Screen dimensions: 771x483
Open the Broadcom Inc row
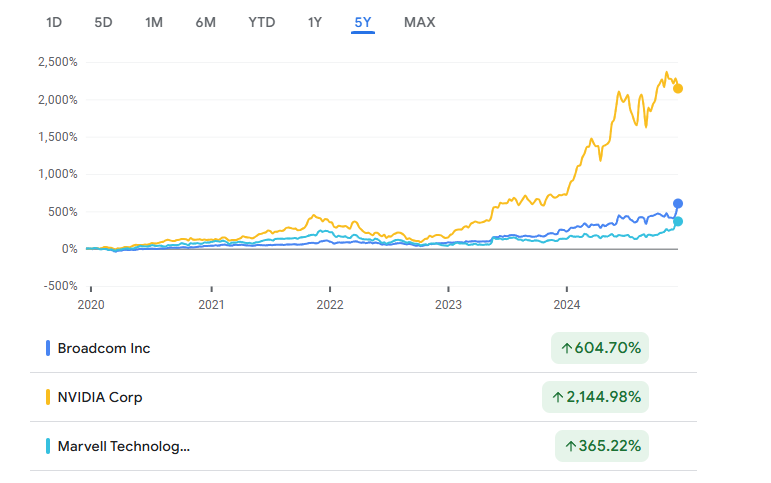click(x=363, y=348)
